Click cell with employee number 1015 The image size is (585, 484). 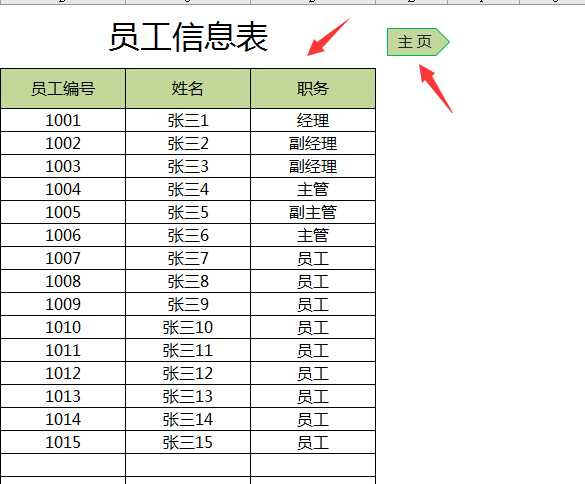pyautogui.click(x=63, y=442)
